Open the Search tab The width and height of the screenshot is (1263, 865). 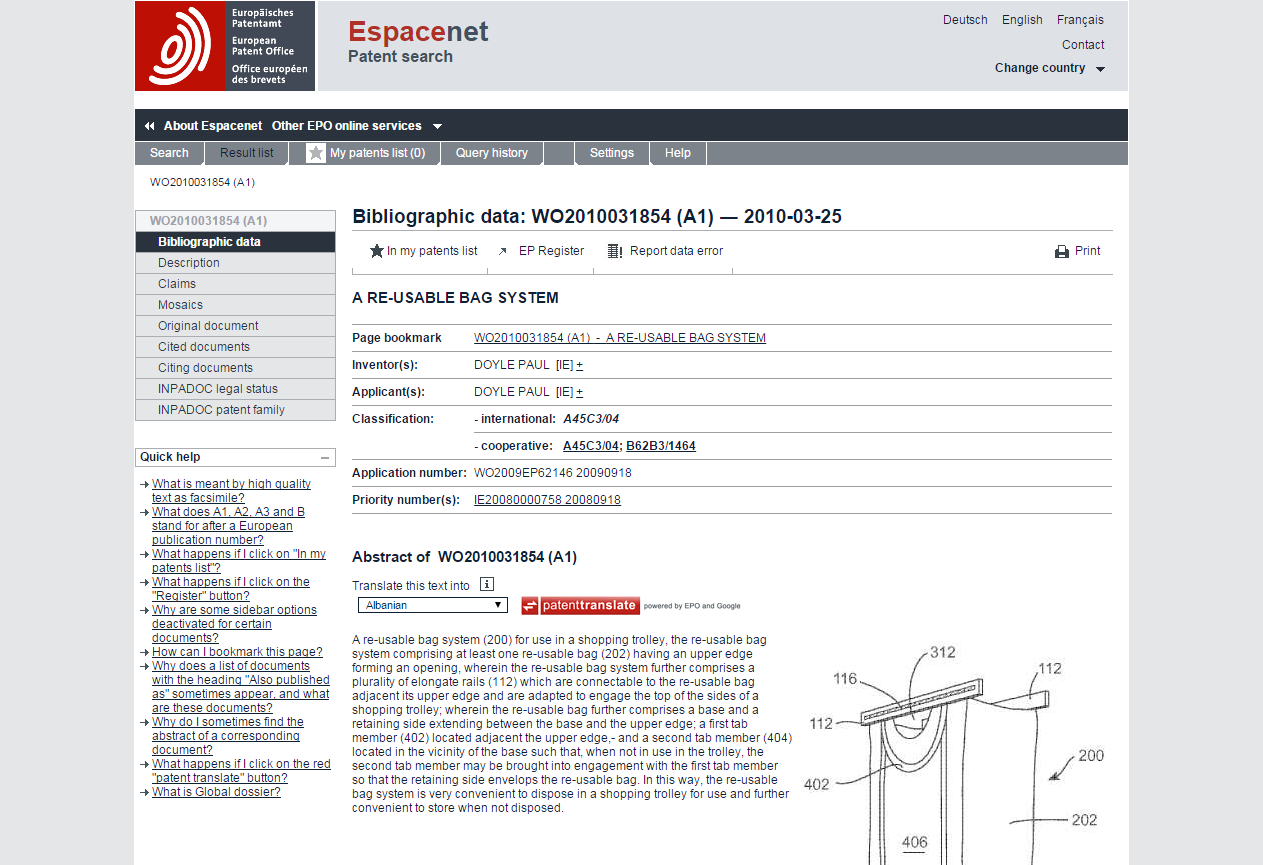[x=169, y=153]
